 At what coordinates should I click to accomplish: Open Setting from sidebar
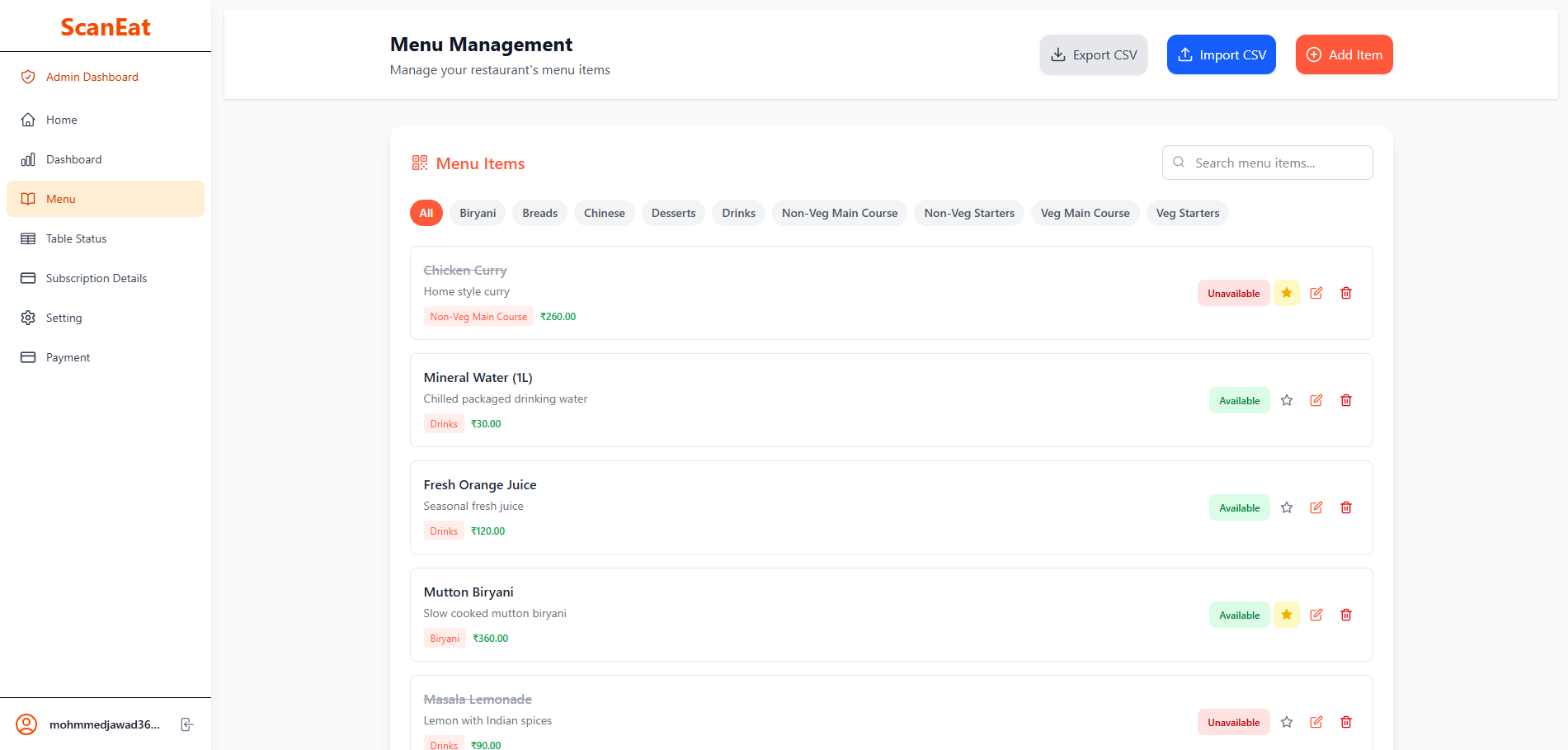106,318
